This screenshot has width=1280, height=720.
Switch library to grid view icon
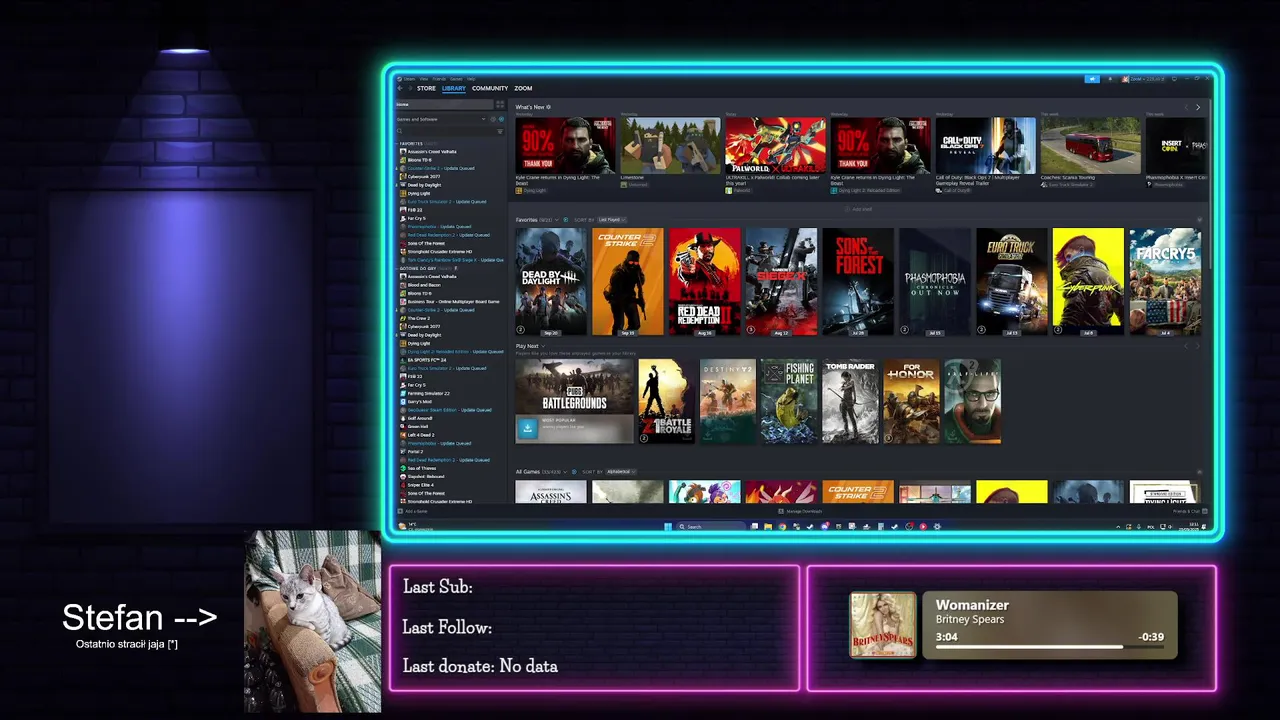tap(500, 104)
